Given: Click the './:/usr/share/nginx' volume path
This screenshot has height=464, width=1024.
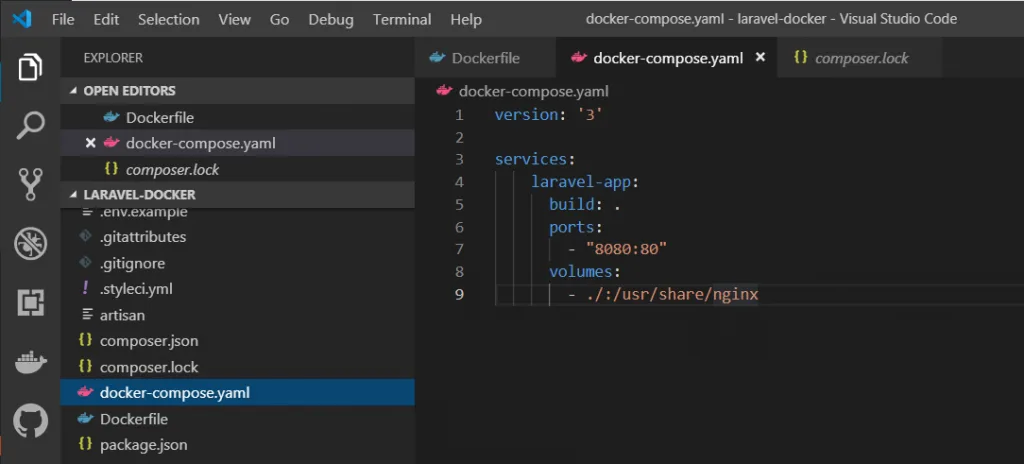Looking at the screenshot, I should click(672, 295).
